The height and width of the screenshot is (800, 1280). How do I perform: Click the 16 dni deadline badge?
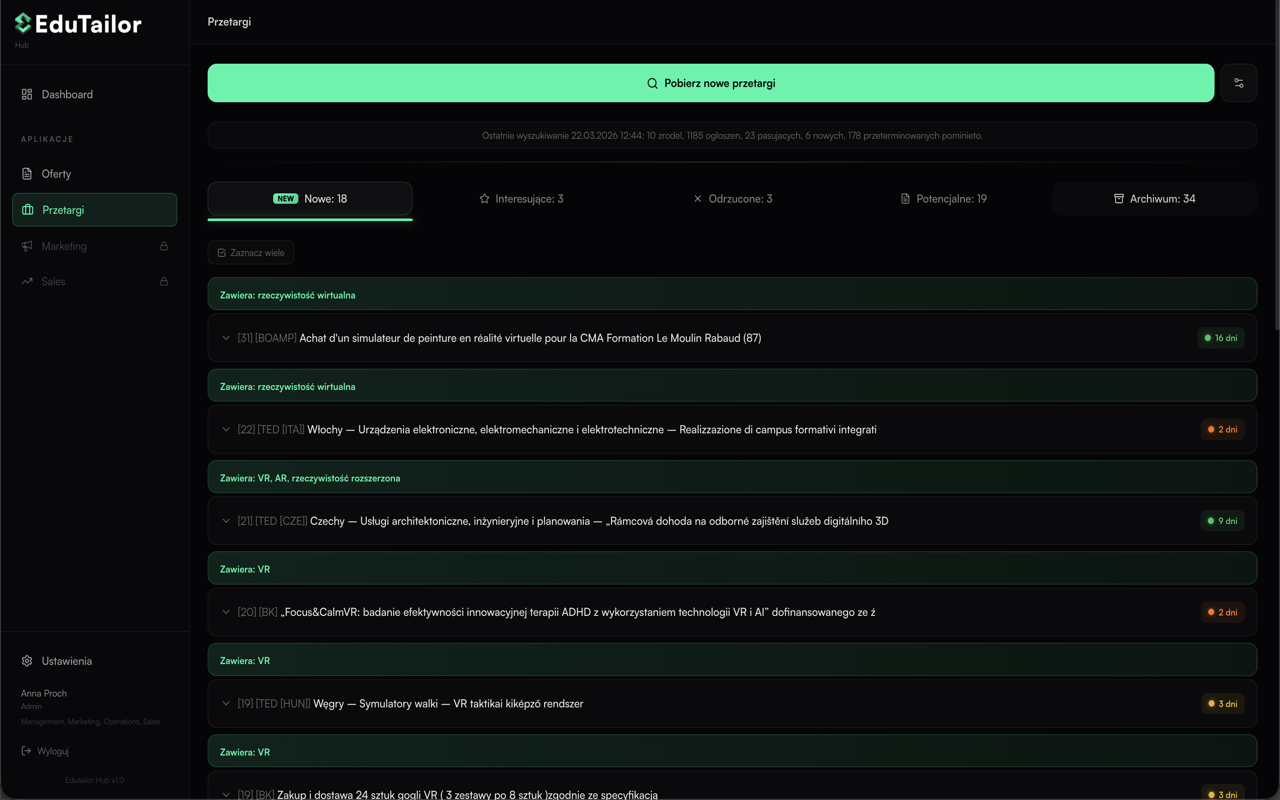pos(1221,338)
